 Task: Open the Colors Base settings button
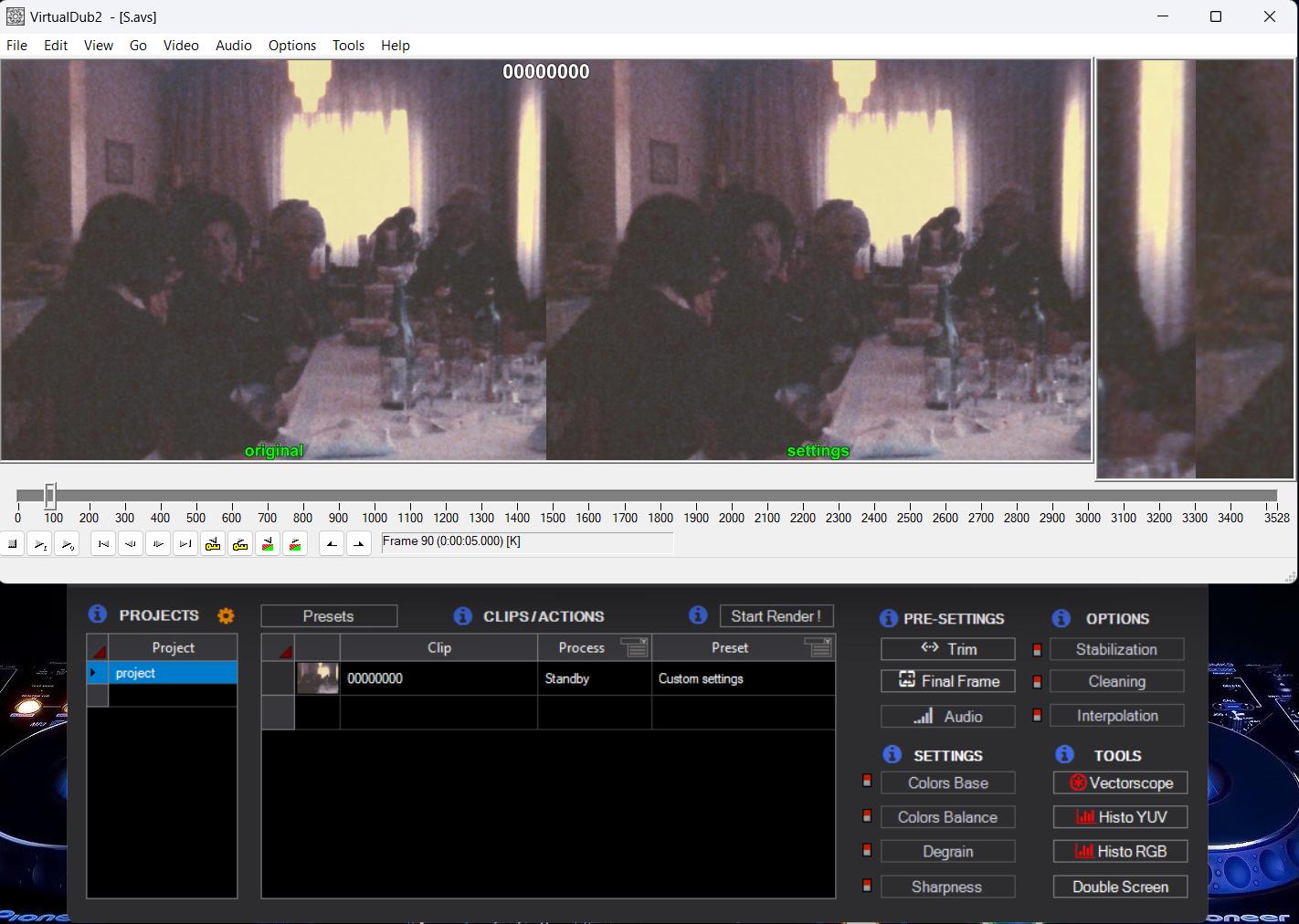point(948,782)
